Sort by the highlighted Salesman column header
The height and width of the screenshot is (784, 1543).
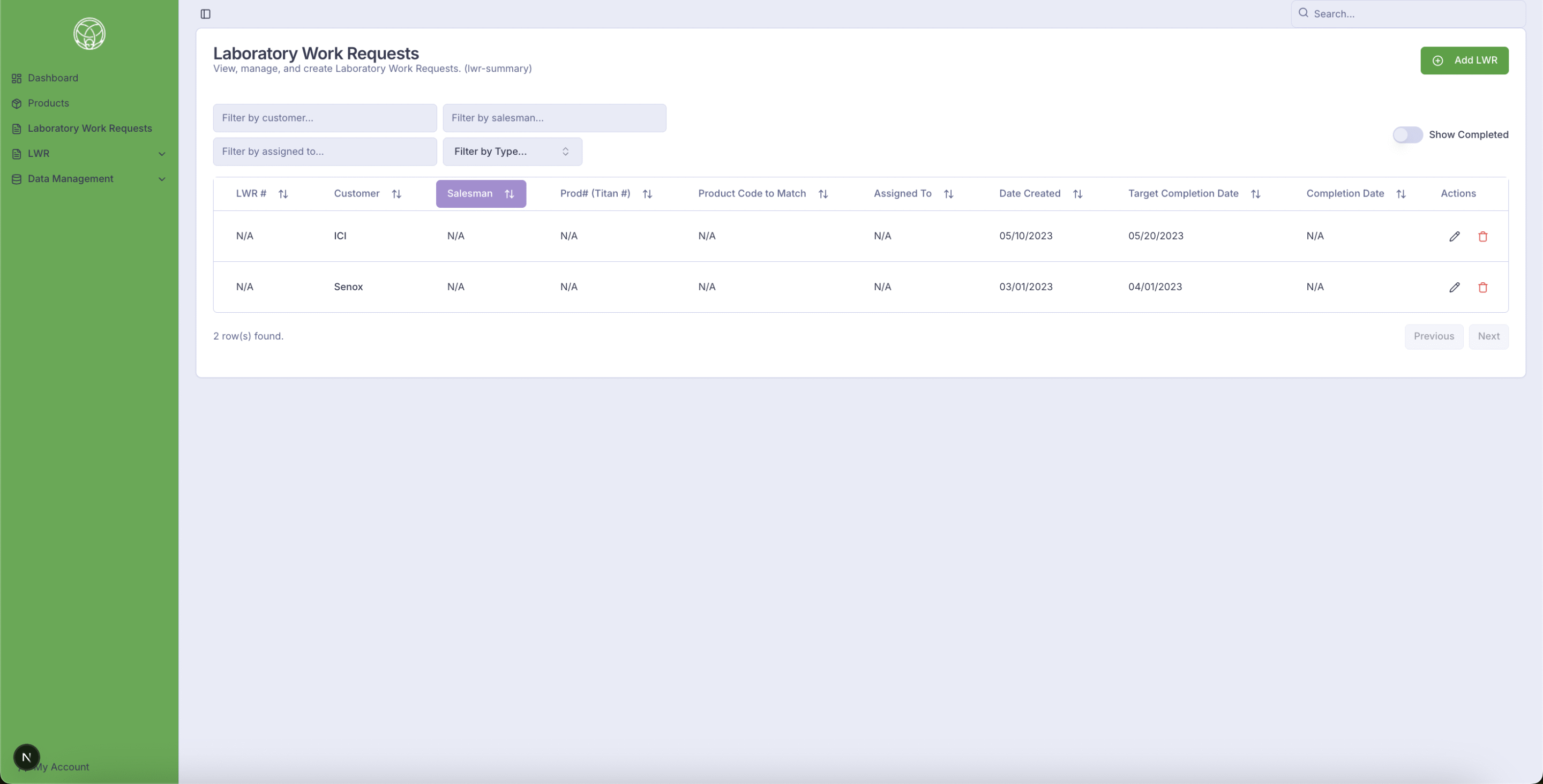[x=481, y=194]
